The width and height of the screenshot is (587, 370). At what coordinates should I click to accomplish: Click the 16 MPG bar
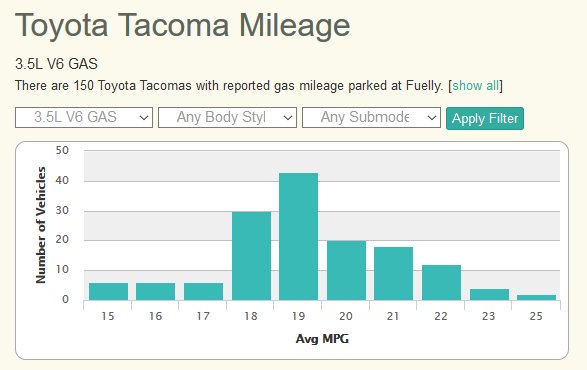[x=155, y=291]
